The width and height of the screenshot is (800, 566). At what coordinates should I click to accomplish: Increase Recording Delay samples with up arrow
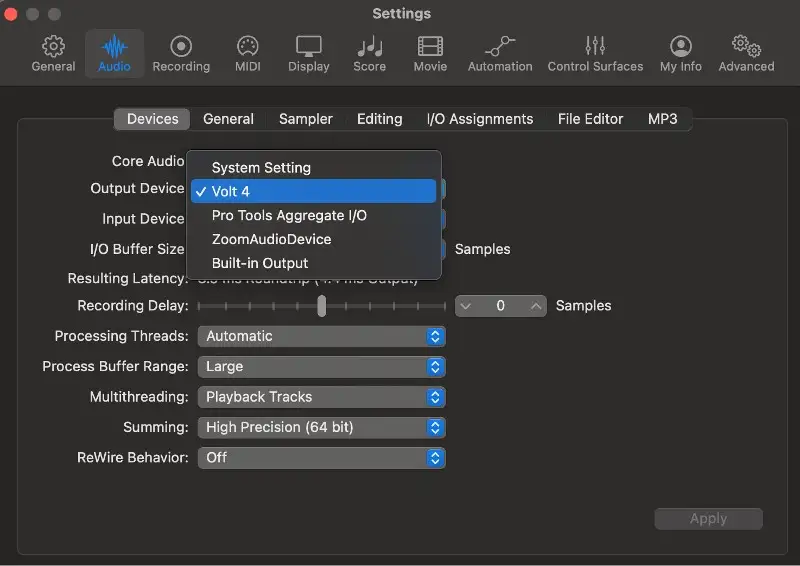[536, 306]
